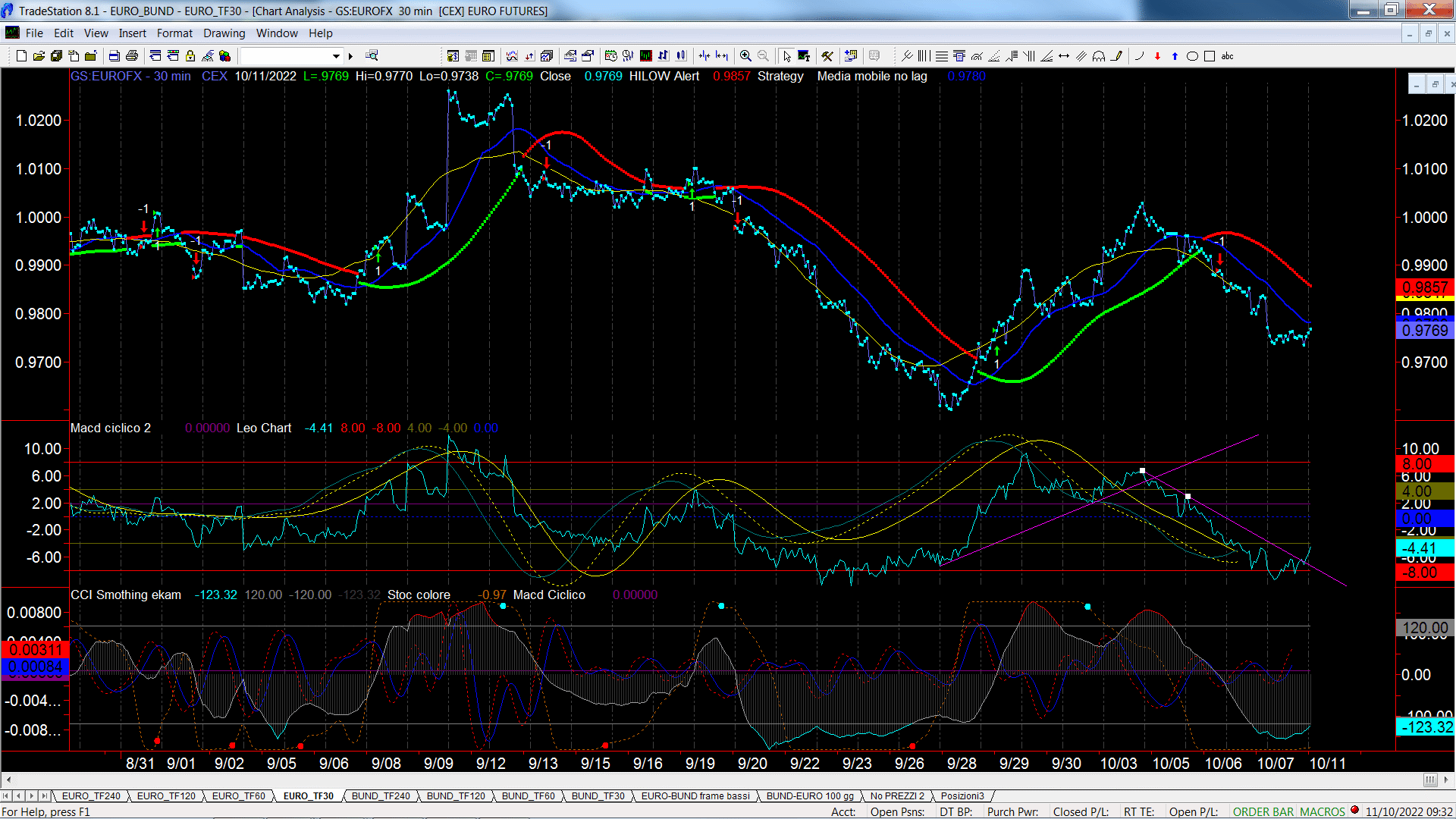Select the red down arrow drawing tool
1456x819 pixels.
[1157, 56]
